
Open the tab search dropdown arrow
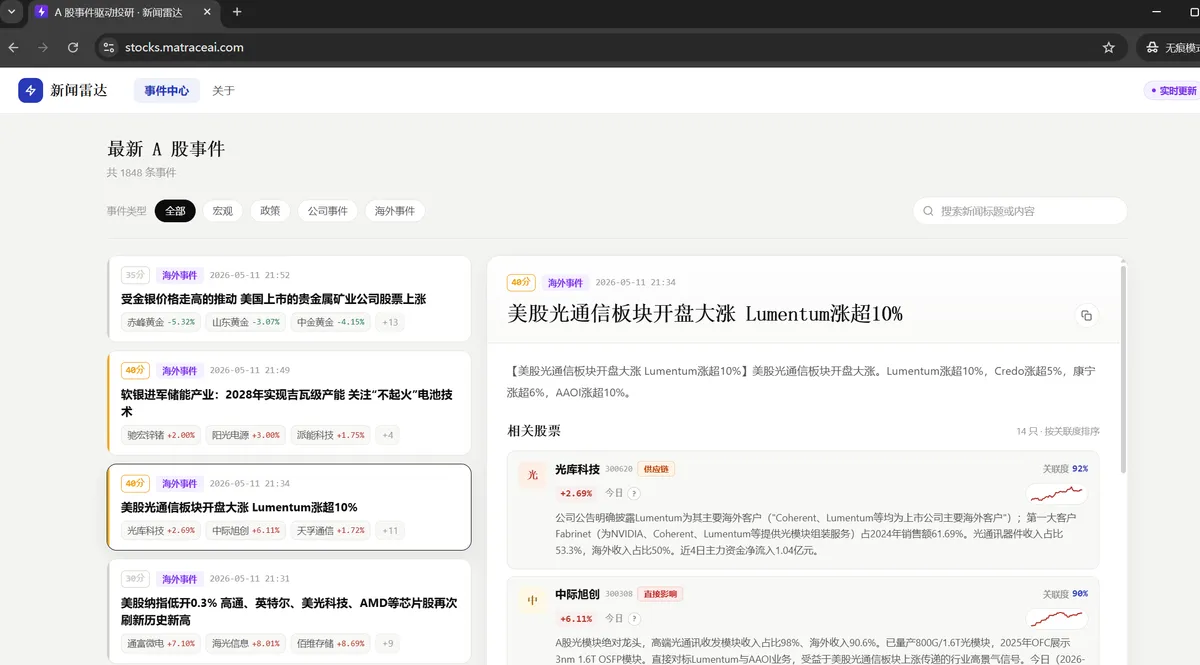pyautogui.click(x=10, y=12)
